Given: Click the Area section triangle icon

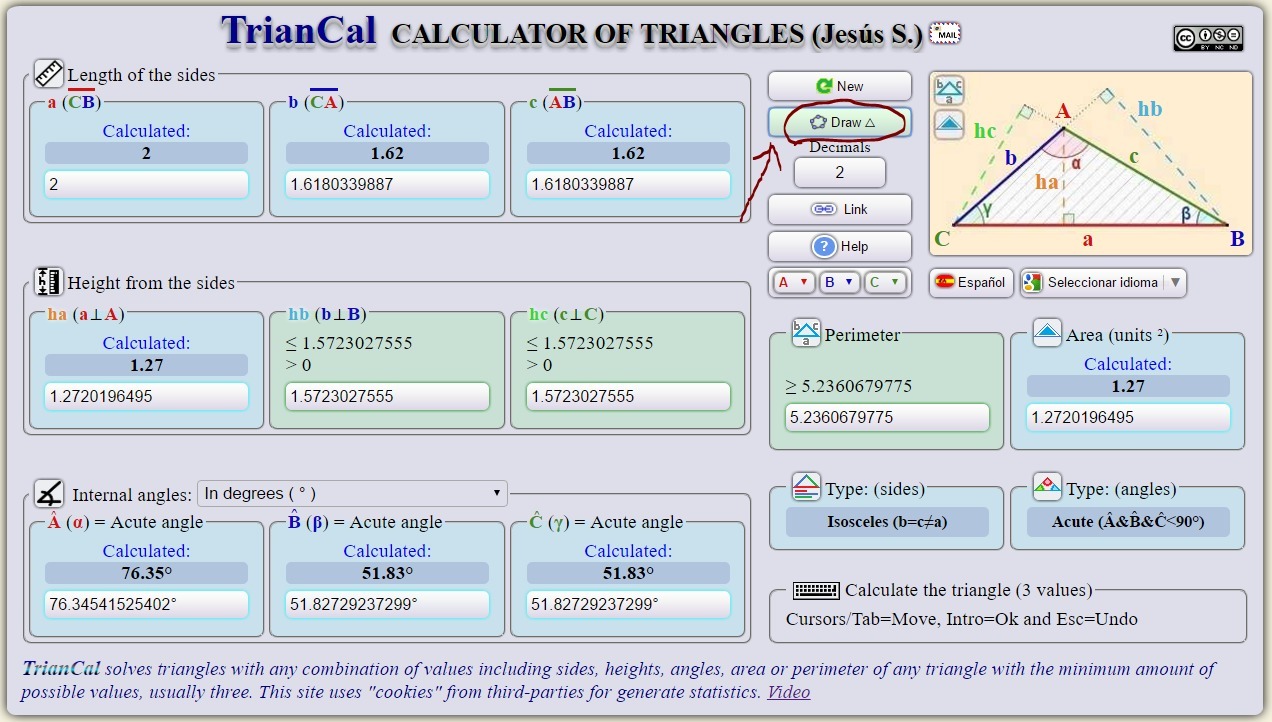Looking at the screenshot, I should tap(1047, 334).
